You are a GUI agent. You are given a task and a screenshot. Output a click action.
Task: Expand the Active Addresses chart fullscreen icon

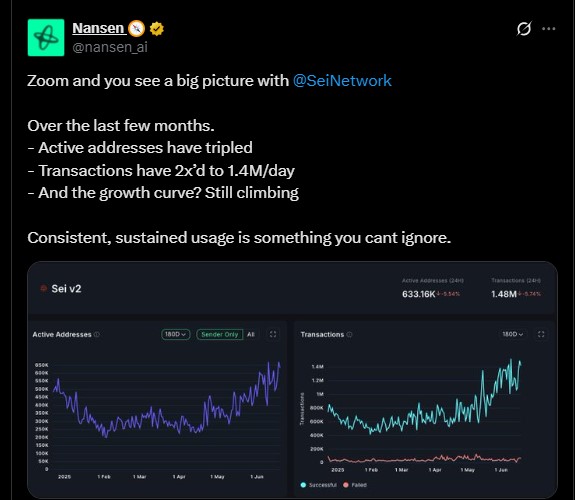point(273,334)
